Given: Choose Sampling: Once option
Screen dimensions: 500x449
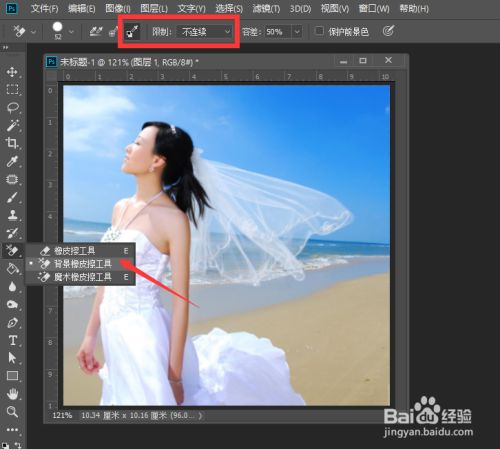Looking at the screenshot, I should pyautogui.click(x=113, y=32).
